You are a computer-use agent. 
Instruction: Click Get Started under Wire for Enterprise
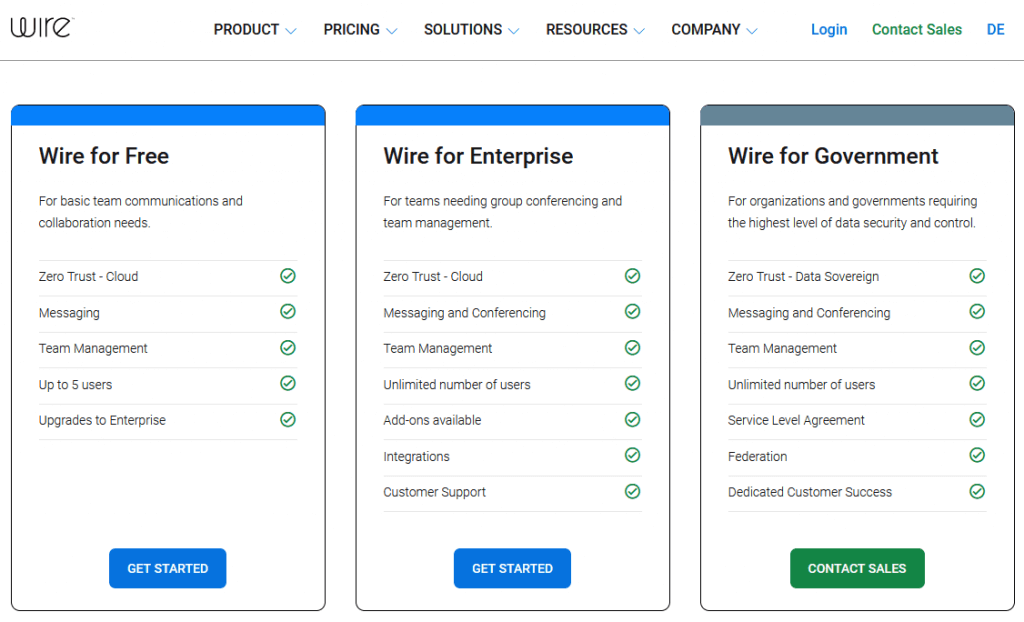pos(512,568)
